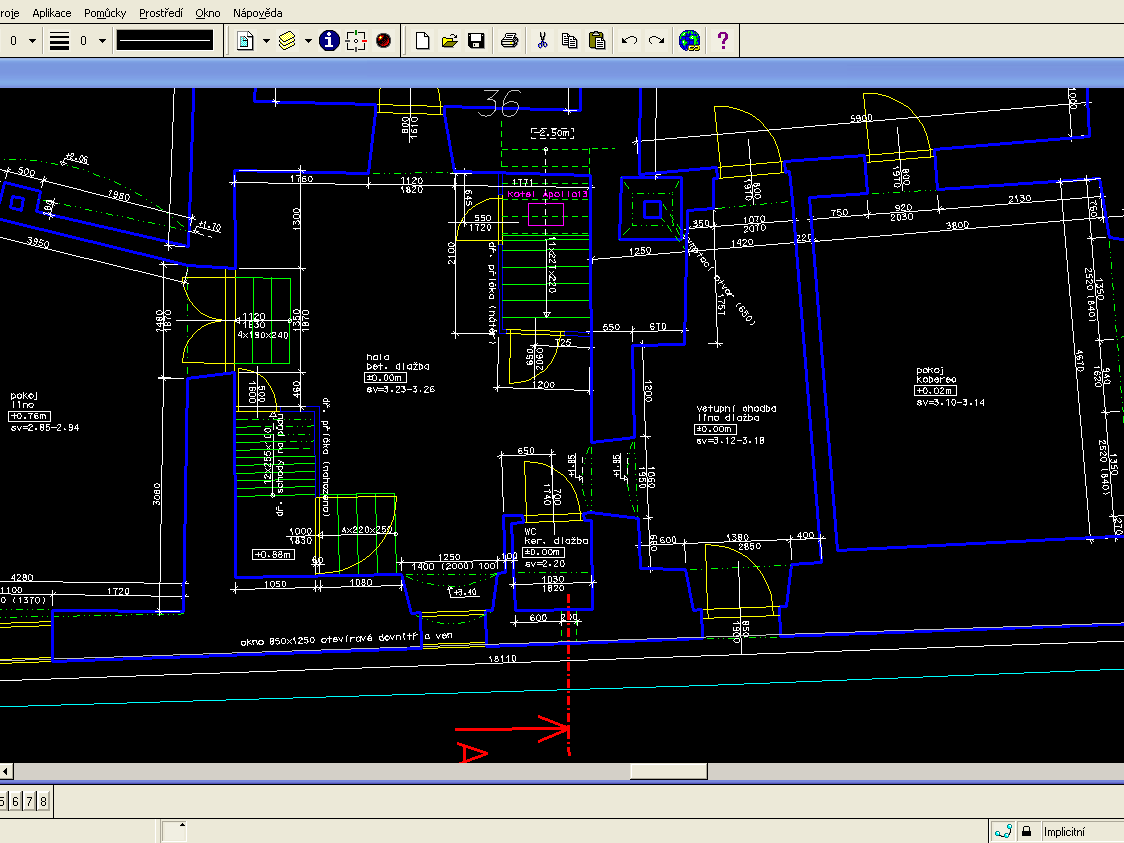The height and width of the screenshot is (843, 1124).
Task: Click the large number 36 label
Action: pos(501,104)
